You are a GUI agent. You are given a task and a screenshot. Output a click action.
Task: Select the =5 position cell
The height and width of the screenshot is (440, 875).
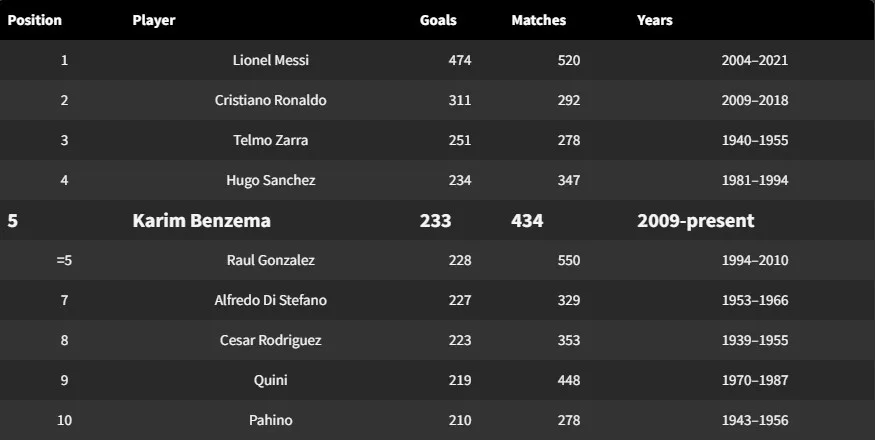coord(64,260)
